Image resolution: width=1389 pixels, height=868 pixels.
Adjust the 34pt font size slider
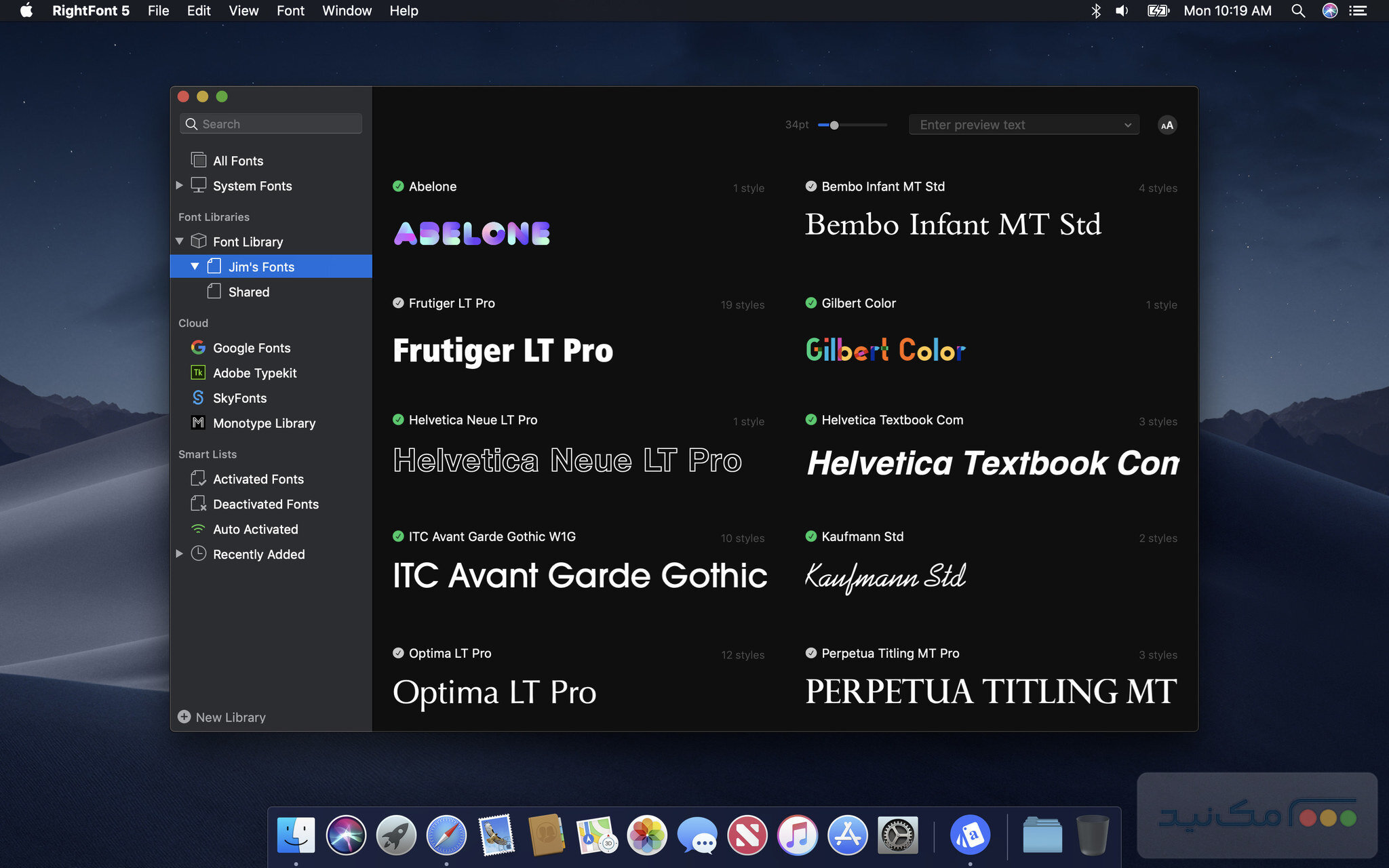(x=834, y=125)
